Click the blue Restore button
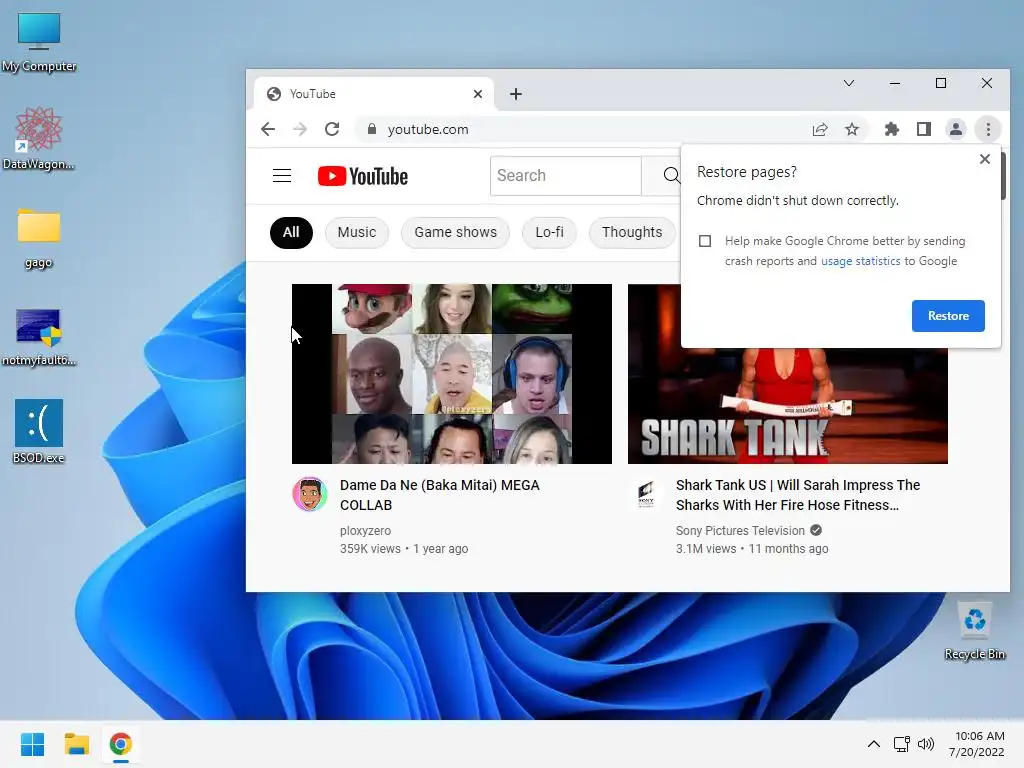The image size is (1024, 768). click(x=948, y=316)
